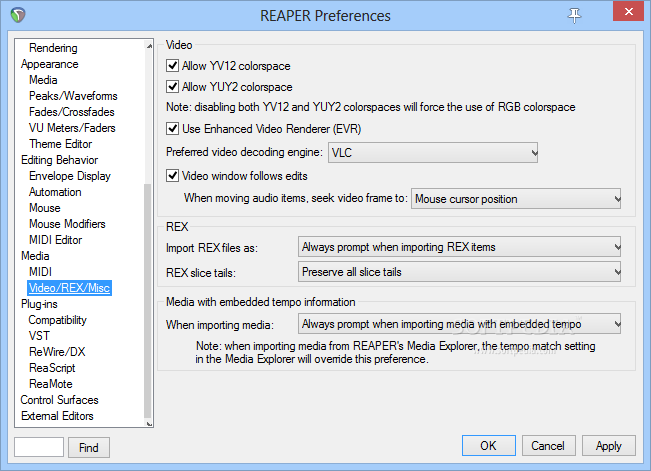Viewport: 651px width, 471px height.
Task: Open Theme Editor settings page
Action: pyautogui.click(x=61, y=144)
